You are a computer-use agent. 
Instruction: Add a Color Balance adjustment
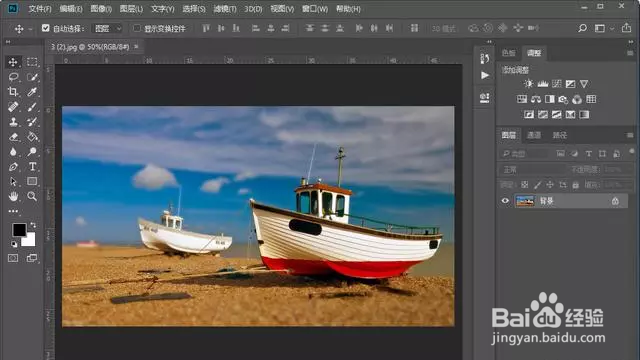click(x=536, y=99)
